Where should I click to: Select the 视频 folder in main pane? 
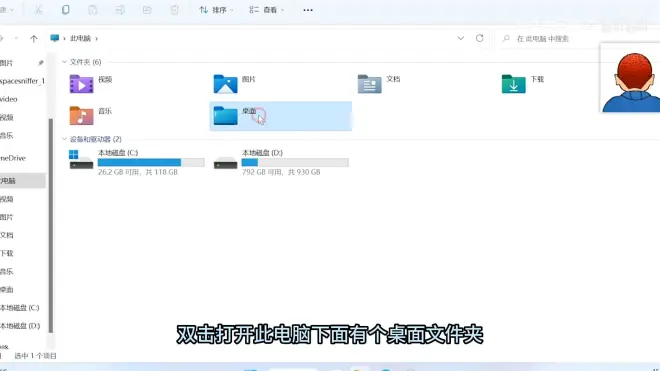coord(137,84)
